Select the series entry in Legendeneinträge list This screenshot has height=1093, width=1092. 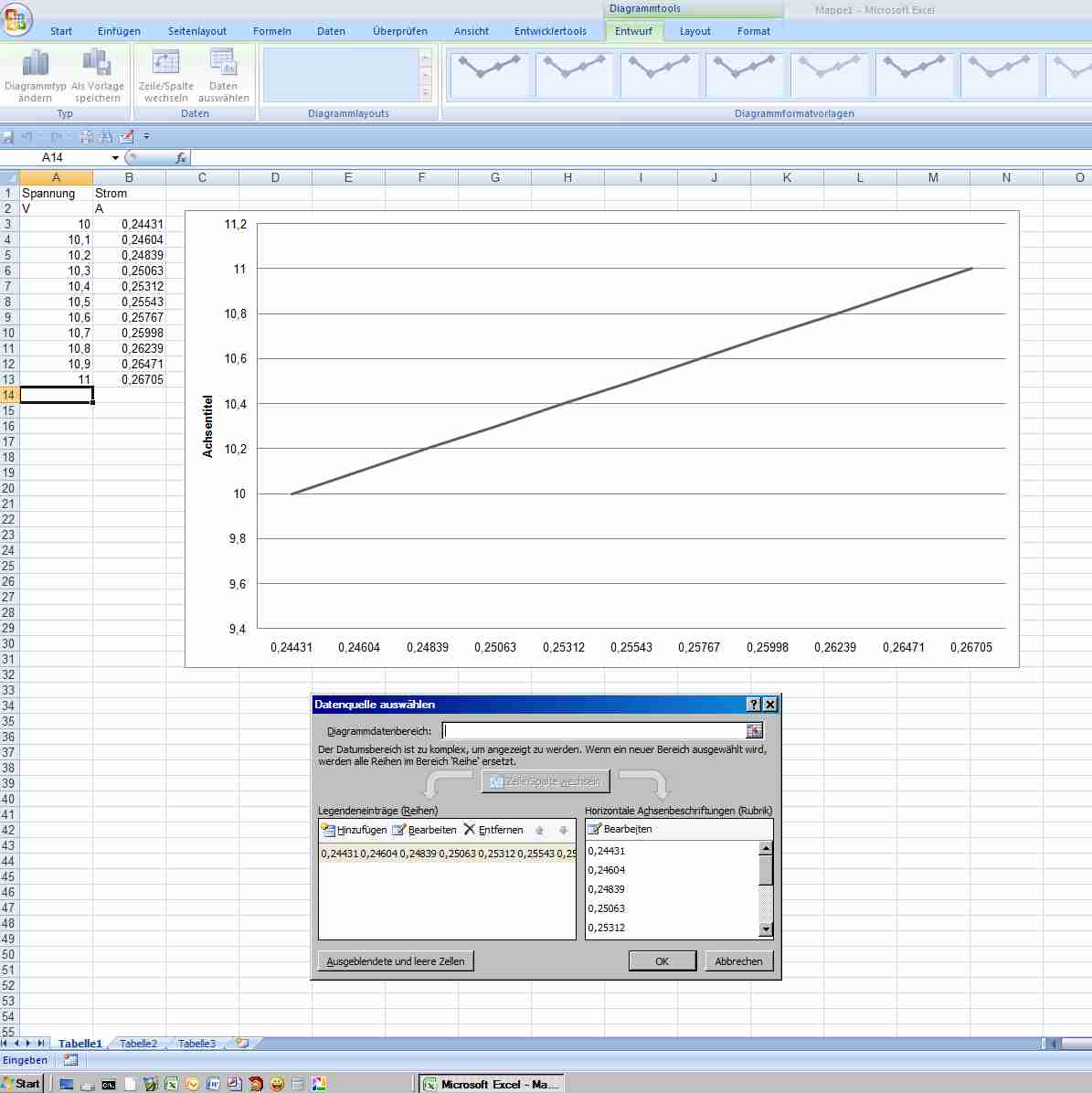448,854
